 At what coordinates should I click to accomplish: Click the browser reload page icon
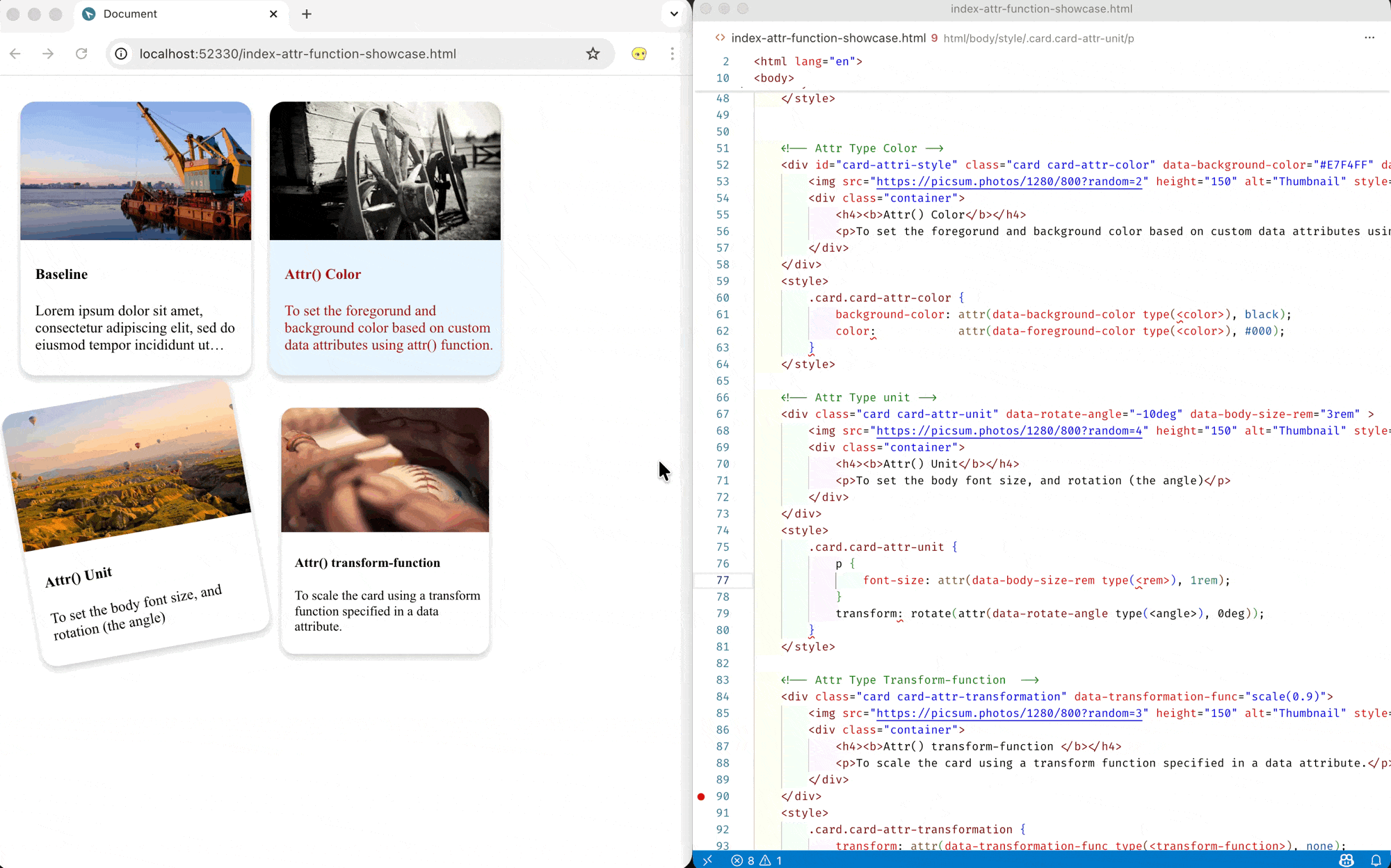(81, 54)
